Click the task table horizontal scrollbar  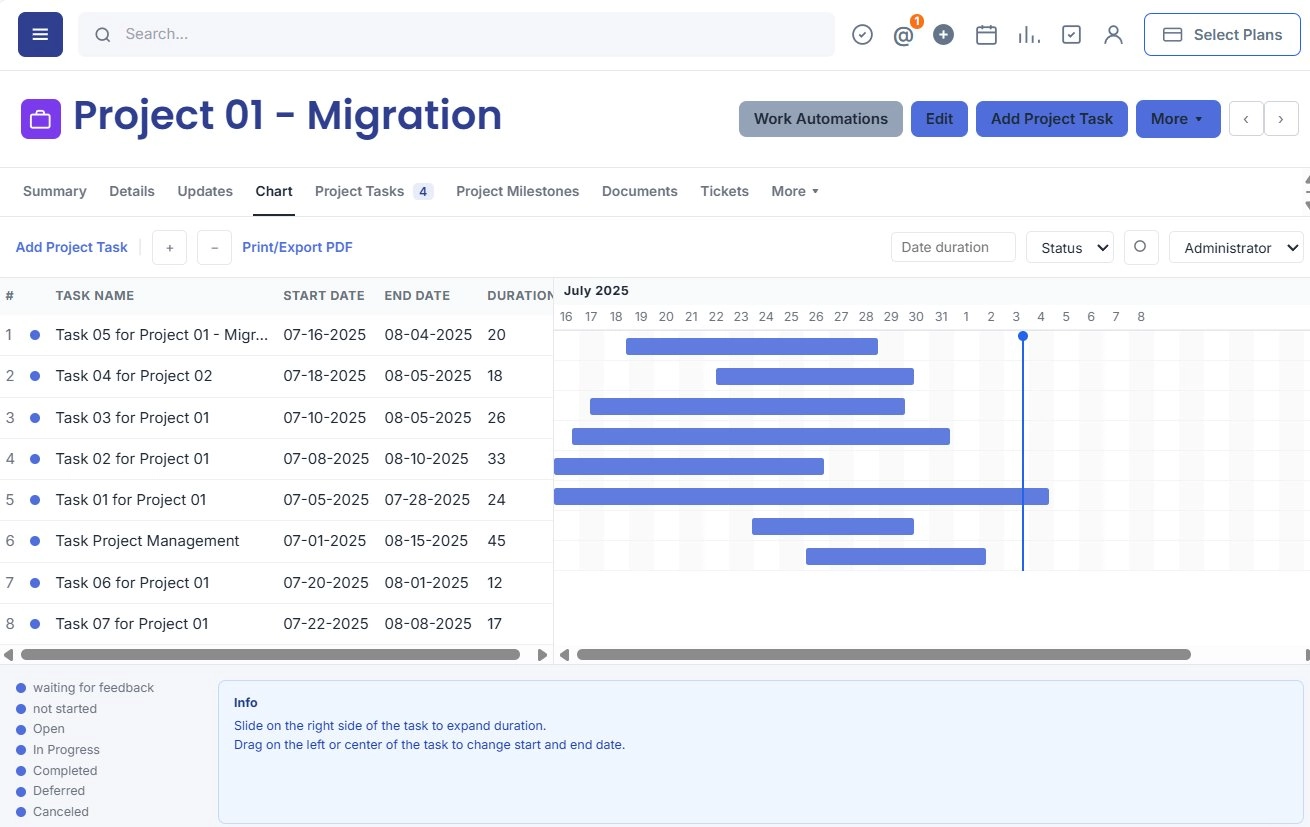point(270,655)
